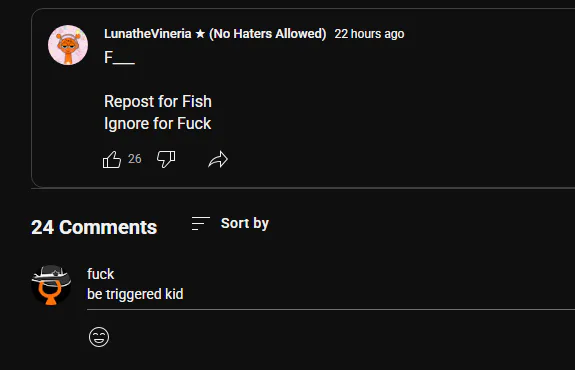
Task: Click the like count showing 26
Action: [x=135, y=159]
